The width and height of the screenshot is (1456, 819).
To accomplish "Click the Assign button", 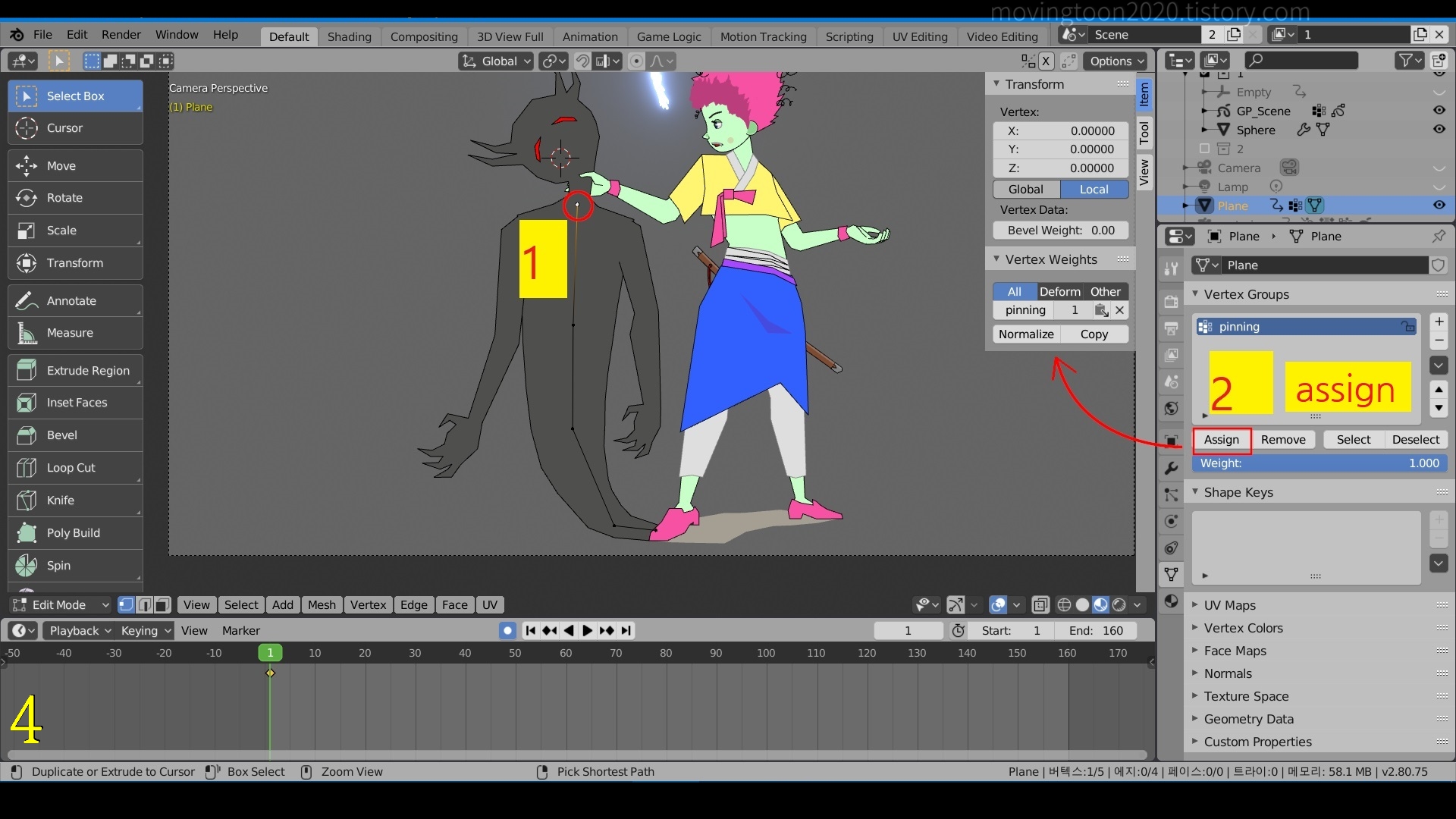I will pyautogui.click(x=1222, y=440).
